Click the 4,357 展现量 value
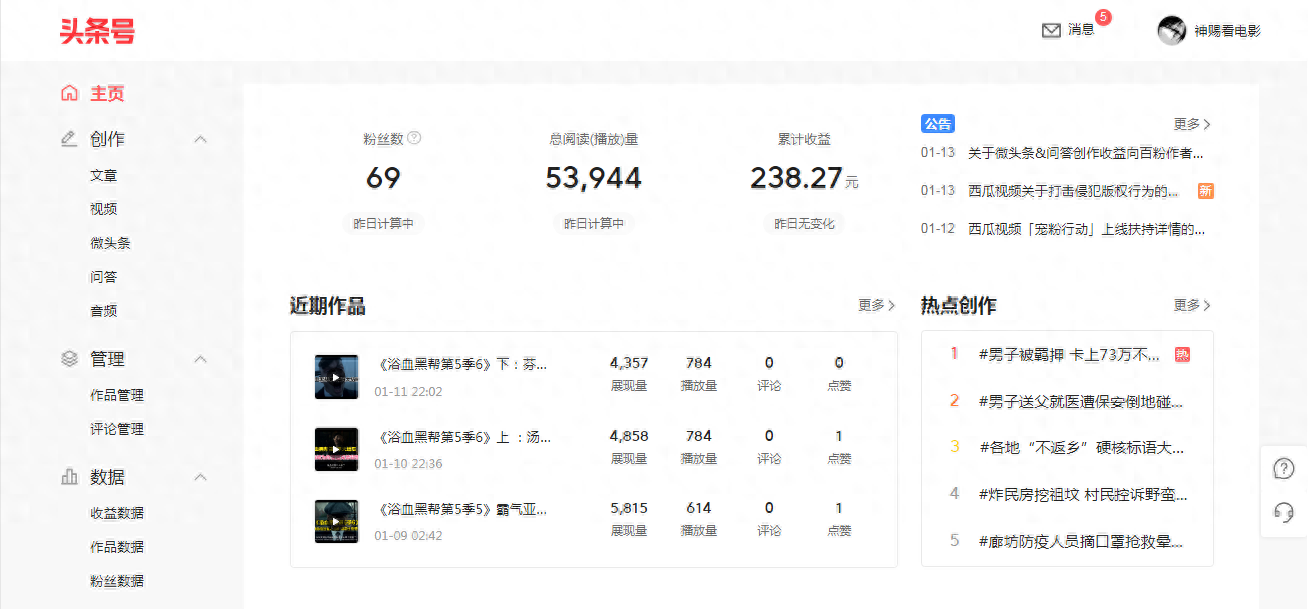This screenshot has width=1309, height=609. point(629,363)
